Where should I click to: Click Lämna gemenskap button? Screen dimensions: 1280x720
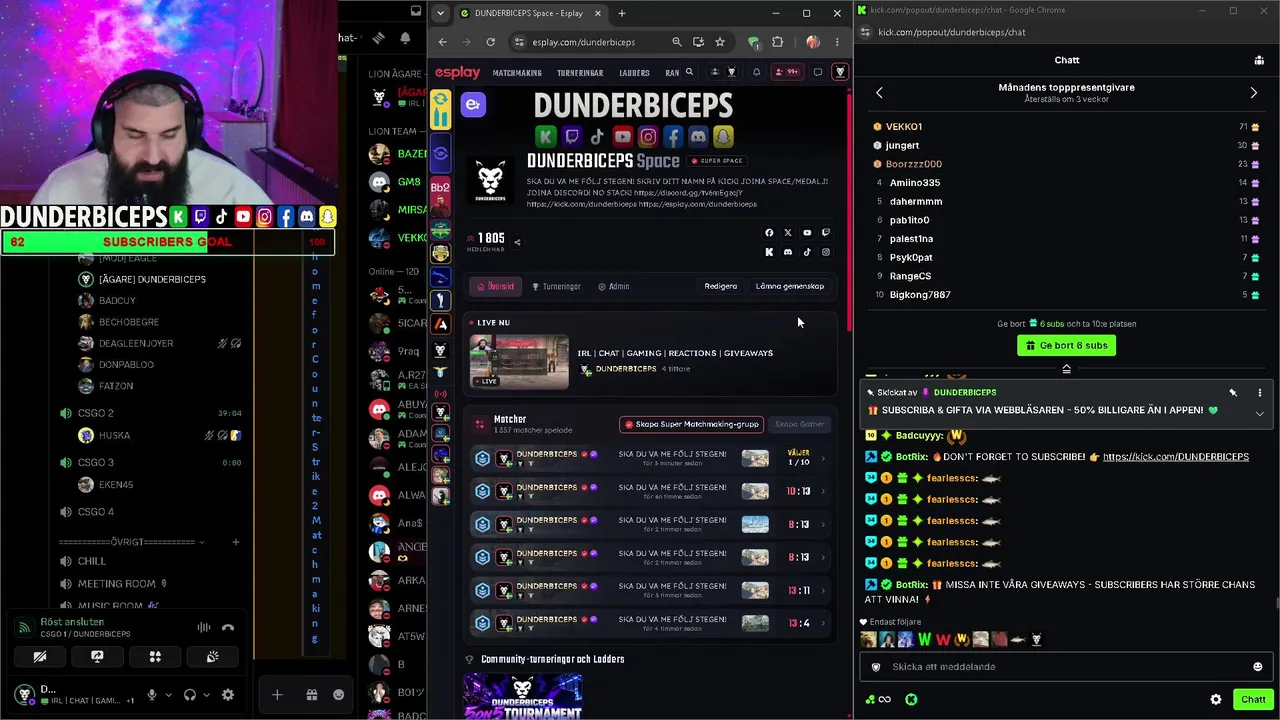click(790, 286)
